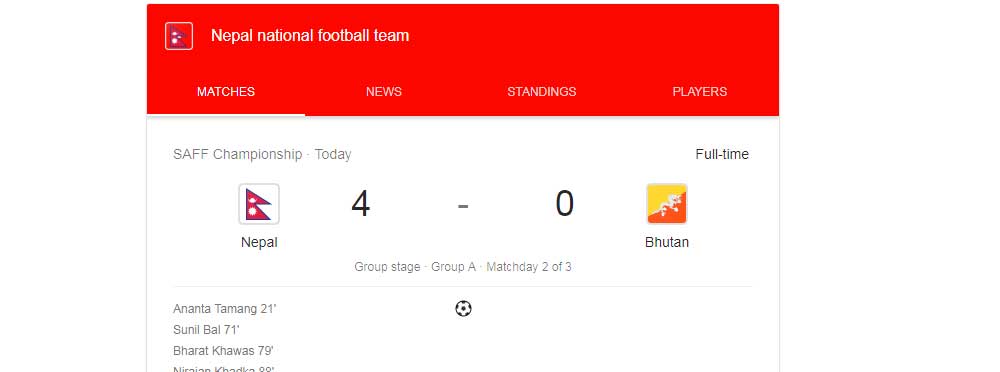Click the Nepal flag icon in red header
The image size is (1000, 372).
click(179, 36)
